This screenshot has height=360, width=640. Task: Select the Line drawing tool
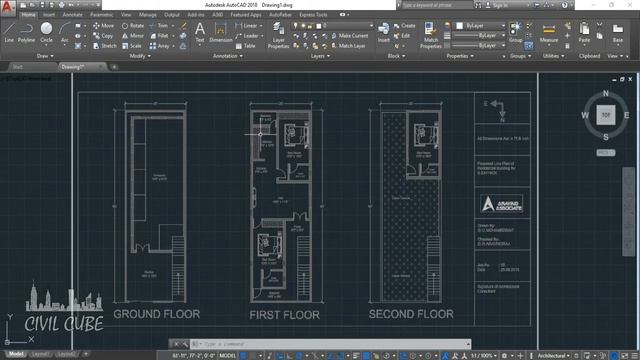[x=9, y=33]
